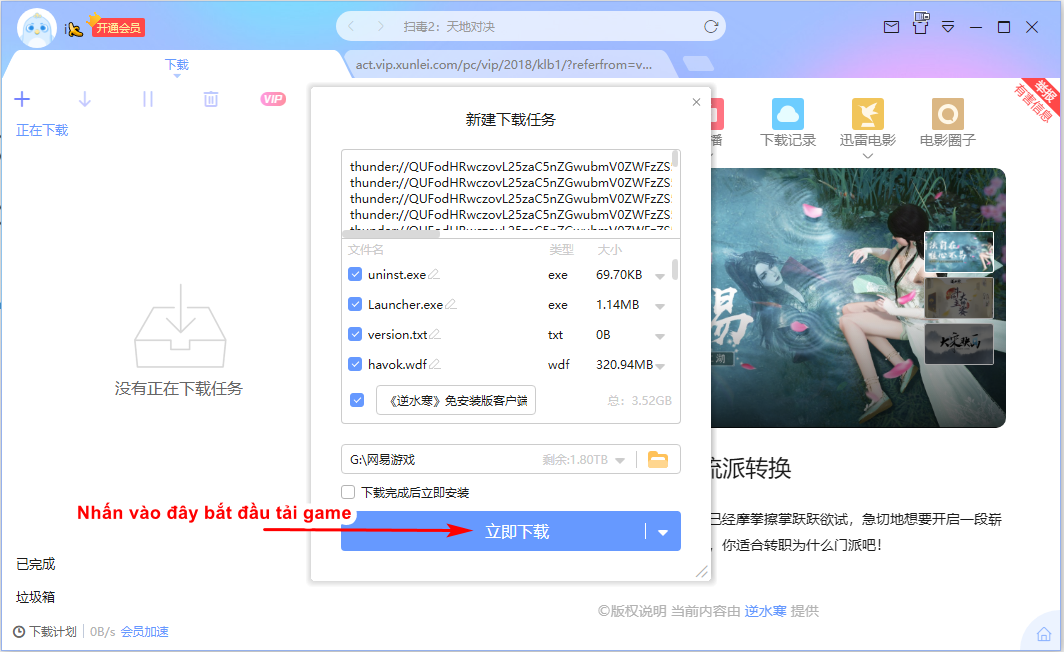
Task: Click the plus icon to add new download
Action: pos(22,99)
